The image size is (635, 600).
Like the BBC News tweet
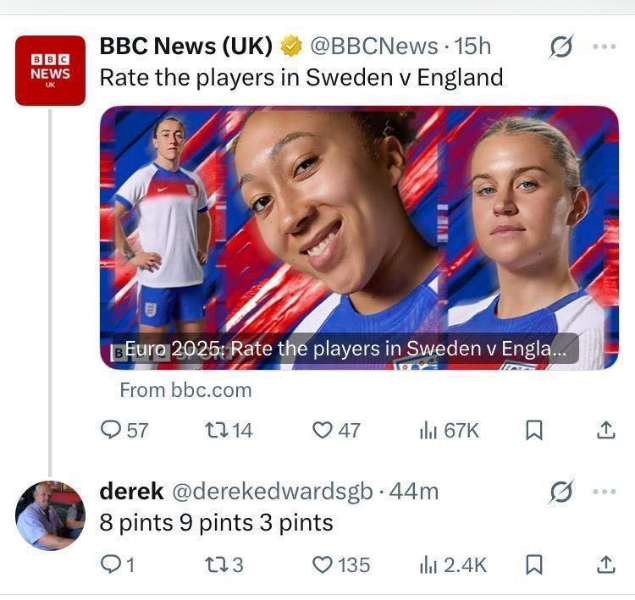(322, 430)
